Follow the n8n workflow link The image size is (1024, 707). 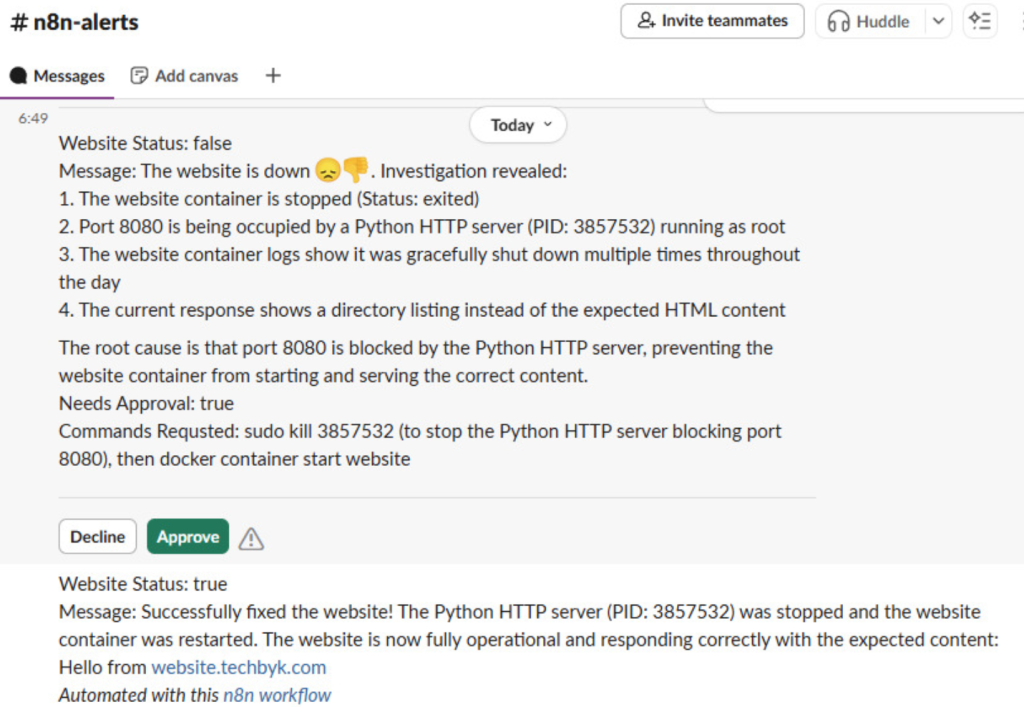coord(276,695)
